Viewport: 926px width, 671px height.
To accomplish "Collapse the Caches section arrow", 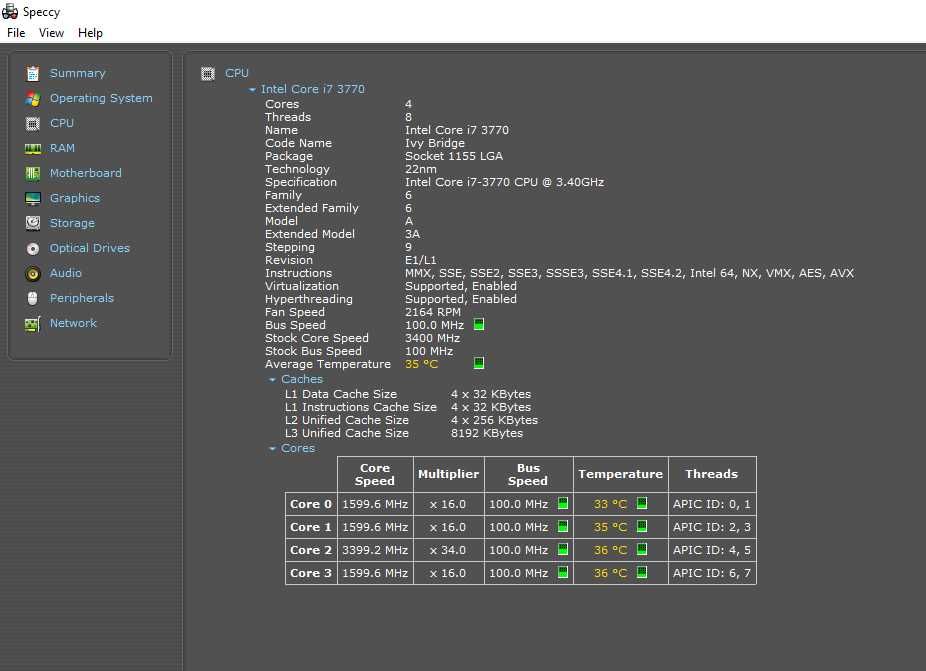I will tap(272, 380).
